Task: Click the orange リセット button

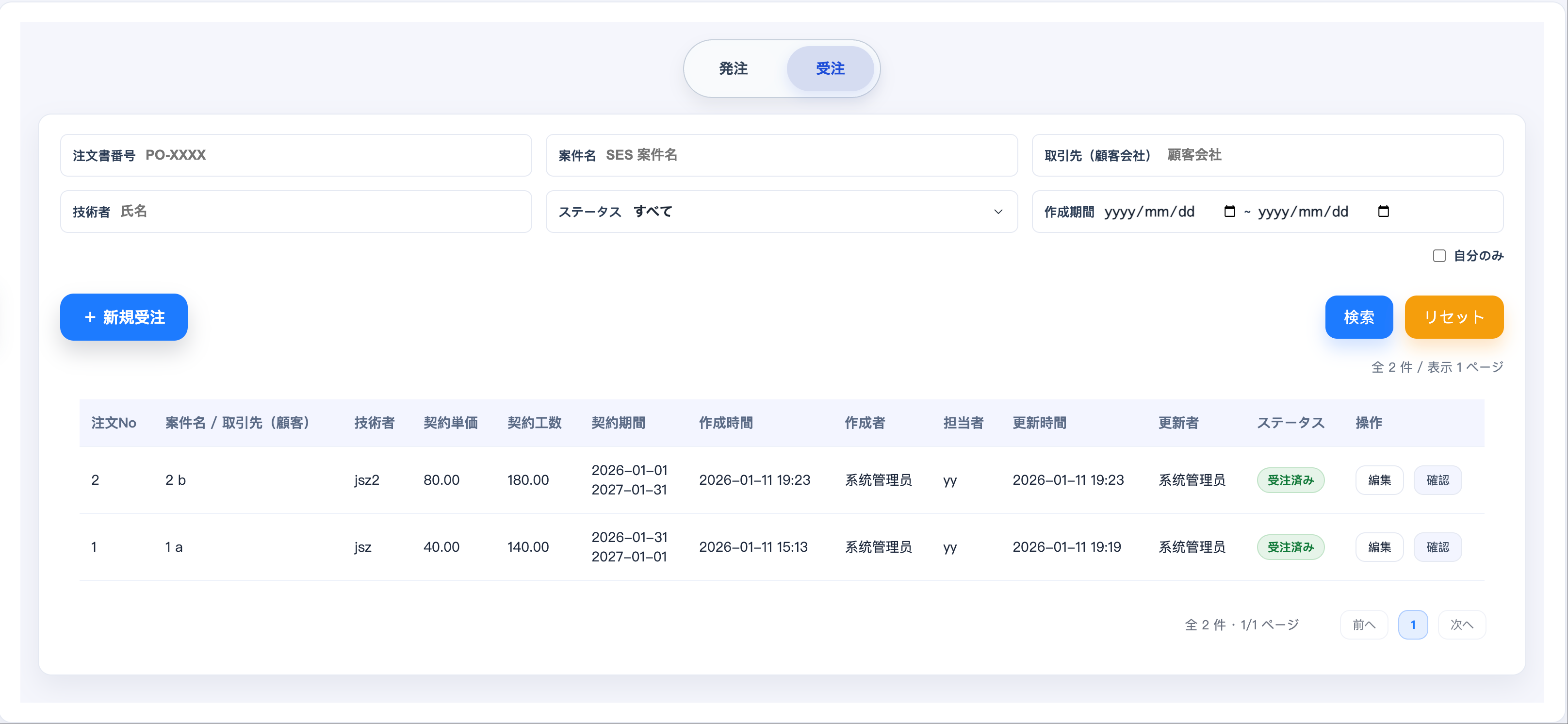Action: click(x=1454, y=317)
